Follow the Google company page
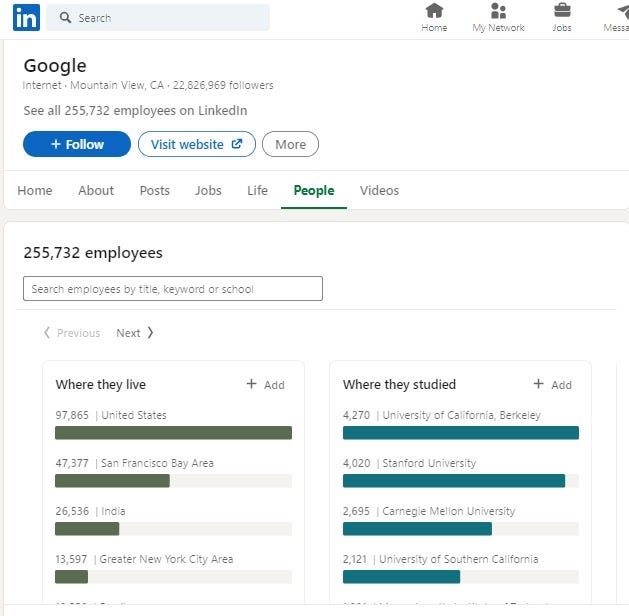This screenshot has width=629, height=616. (77, 144)
